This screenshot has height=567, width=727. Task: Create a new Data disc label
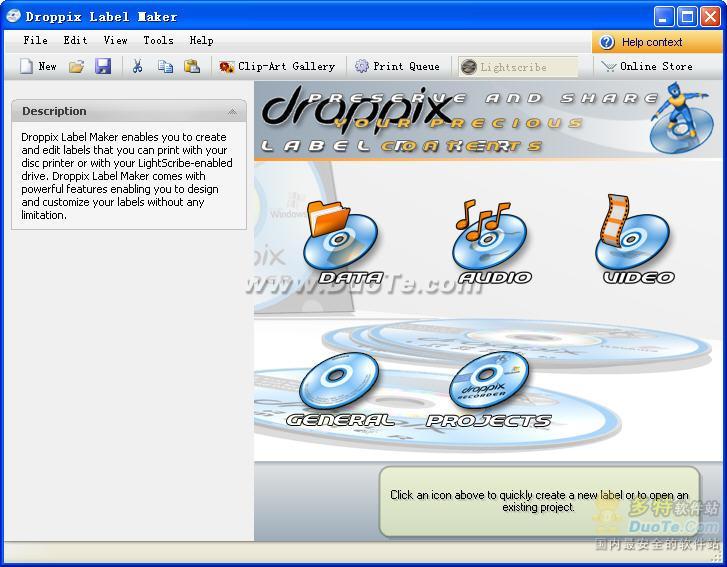click(x=344, y=243)
